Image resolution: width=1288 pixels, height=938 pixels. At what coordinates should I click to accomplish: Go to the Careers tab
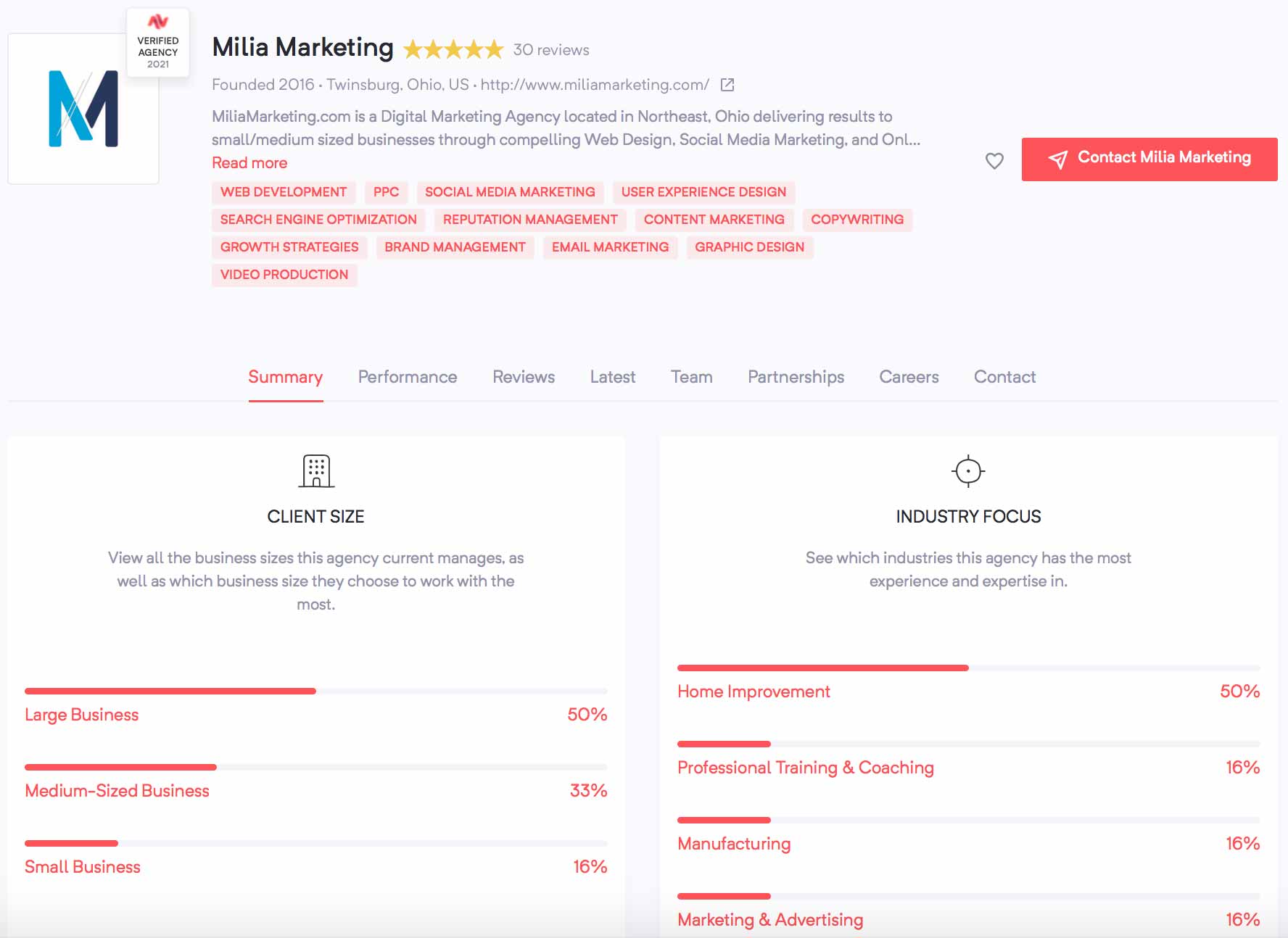909,377
